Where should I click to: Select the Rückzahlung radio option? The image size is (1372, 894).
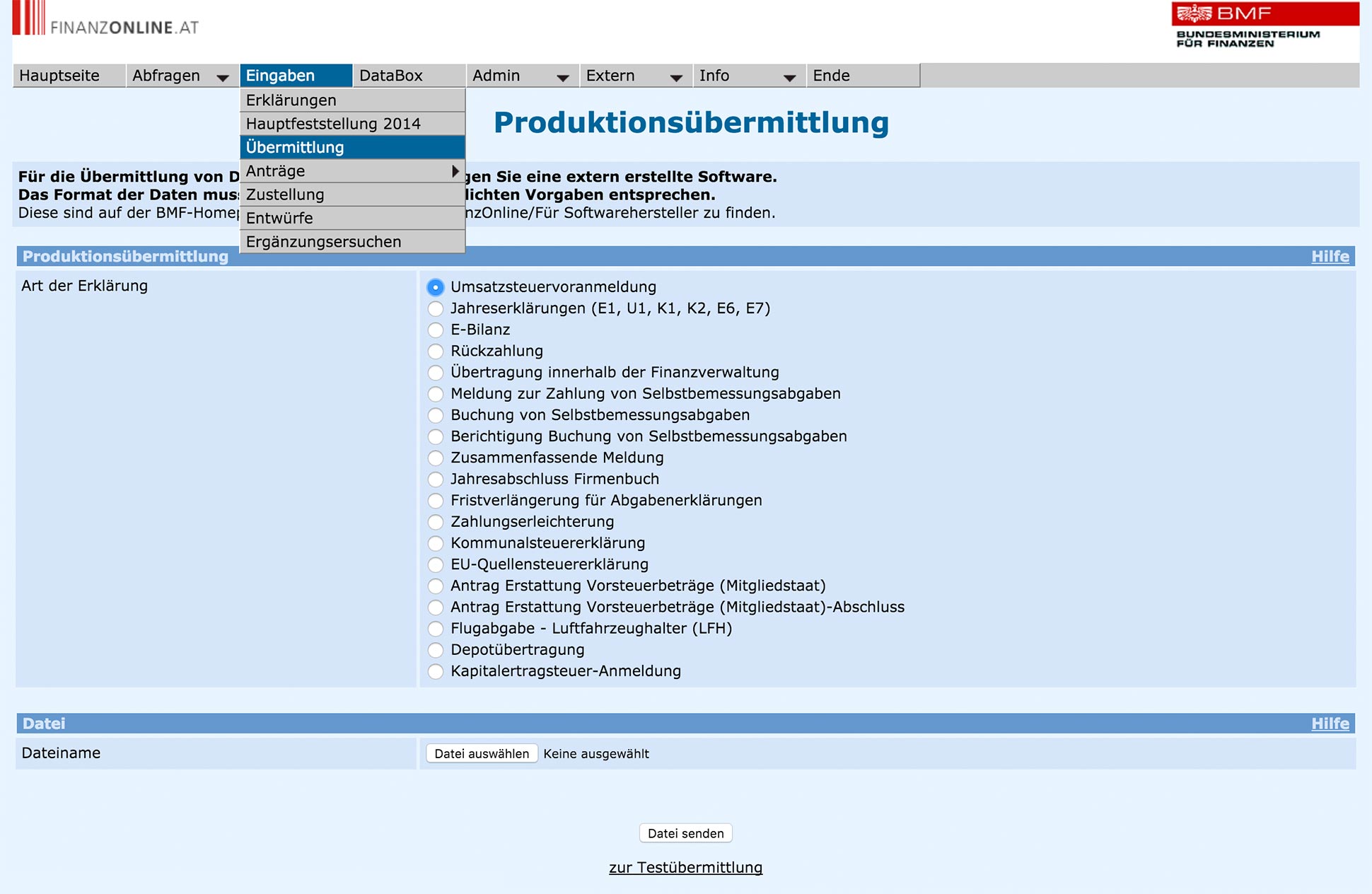point(436,351)
